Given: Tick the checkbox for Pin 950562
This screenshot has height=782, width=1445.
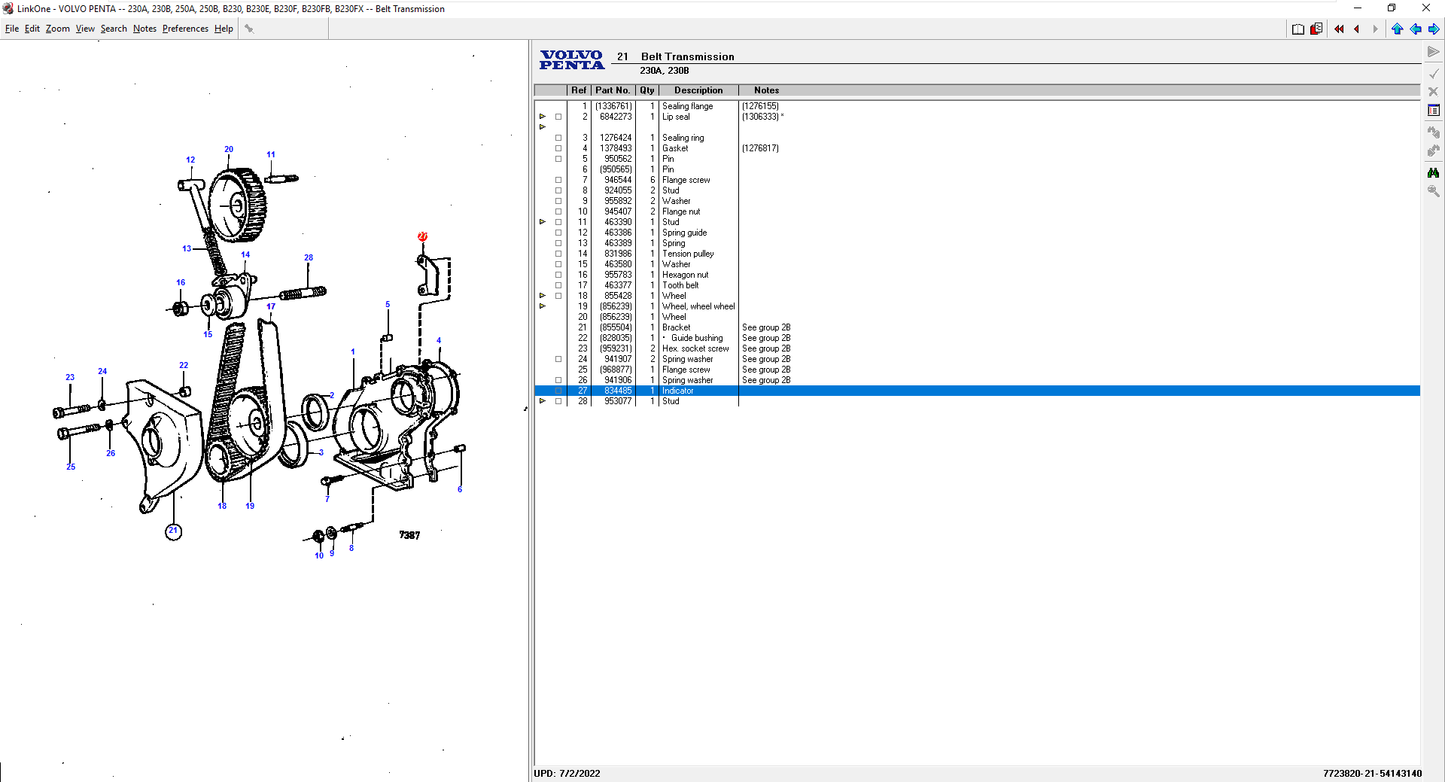Looking at the screenshot, I should click(558, 159).
